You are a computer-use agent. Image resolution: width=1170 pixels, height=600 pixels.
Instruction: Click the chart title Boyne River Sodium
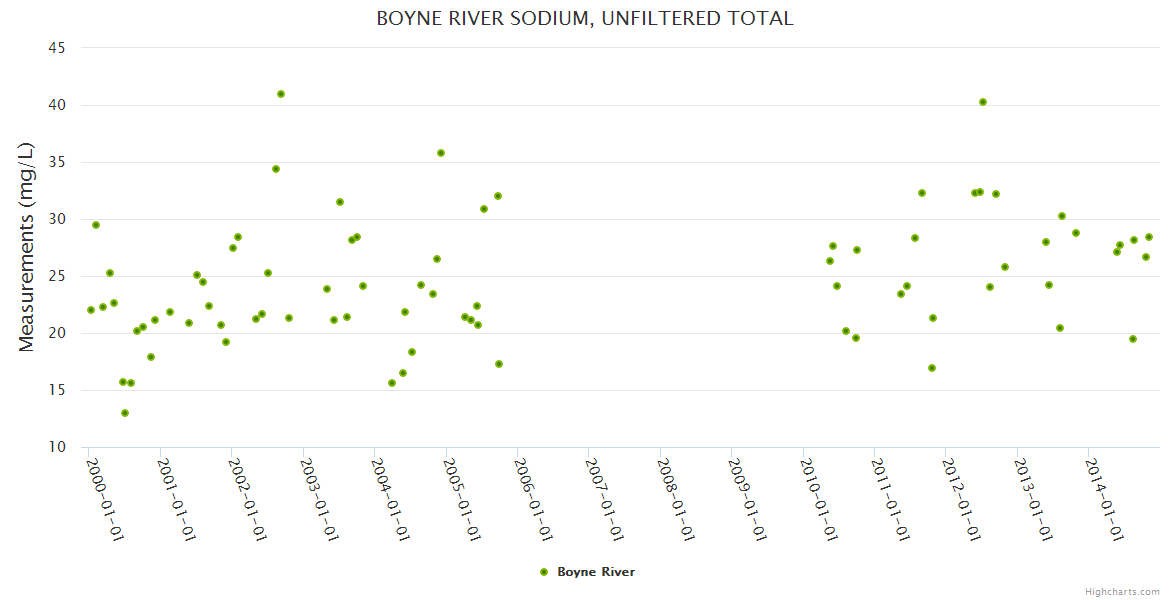coord(585,18)
